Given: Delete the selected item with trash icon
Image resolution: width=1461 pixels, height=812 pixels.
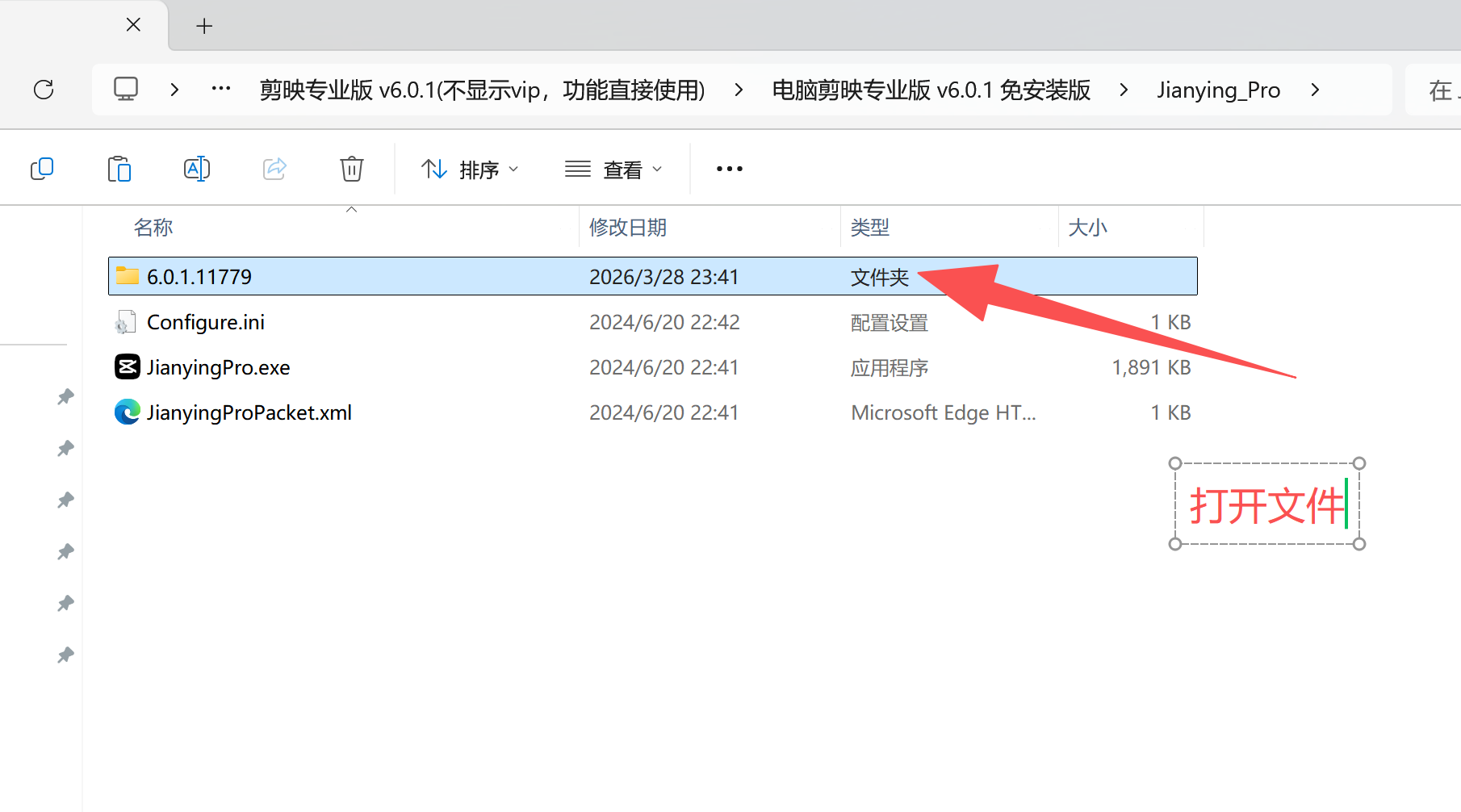Looking at the screenshot, I should click(352, 169).
